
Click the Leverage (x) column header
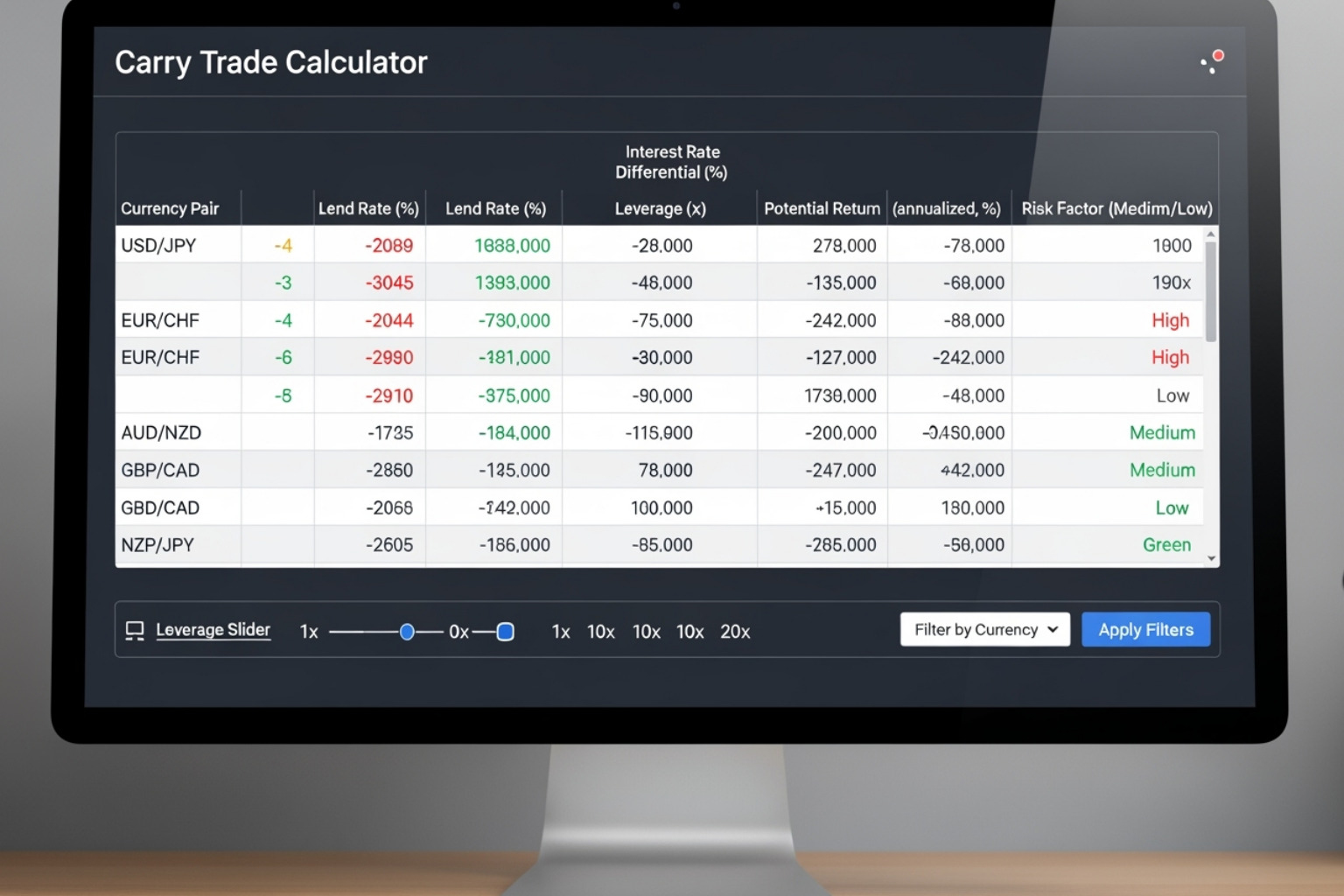pyautogui.click(x=660, y=209)
